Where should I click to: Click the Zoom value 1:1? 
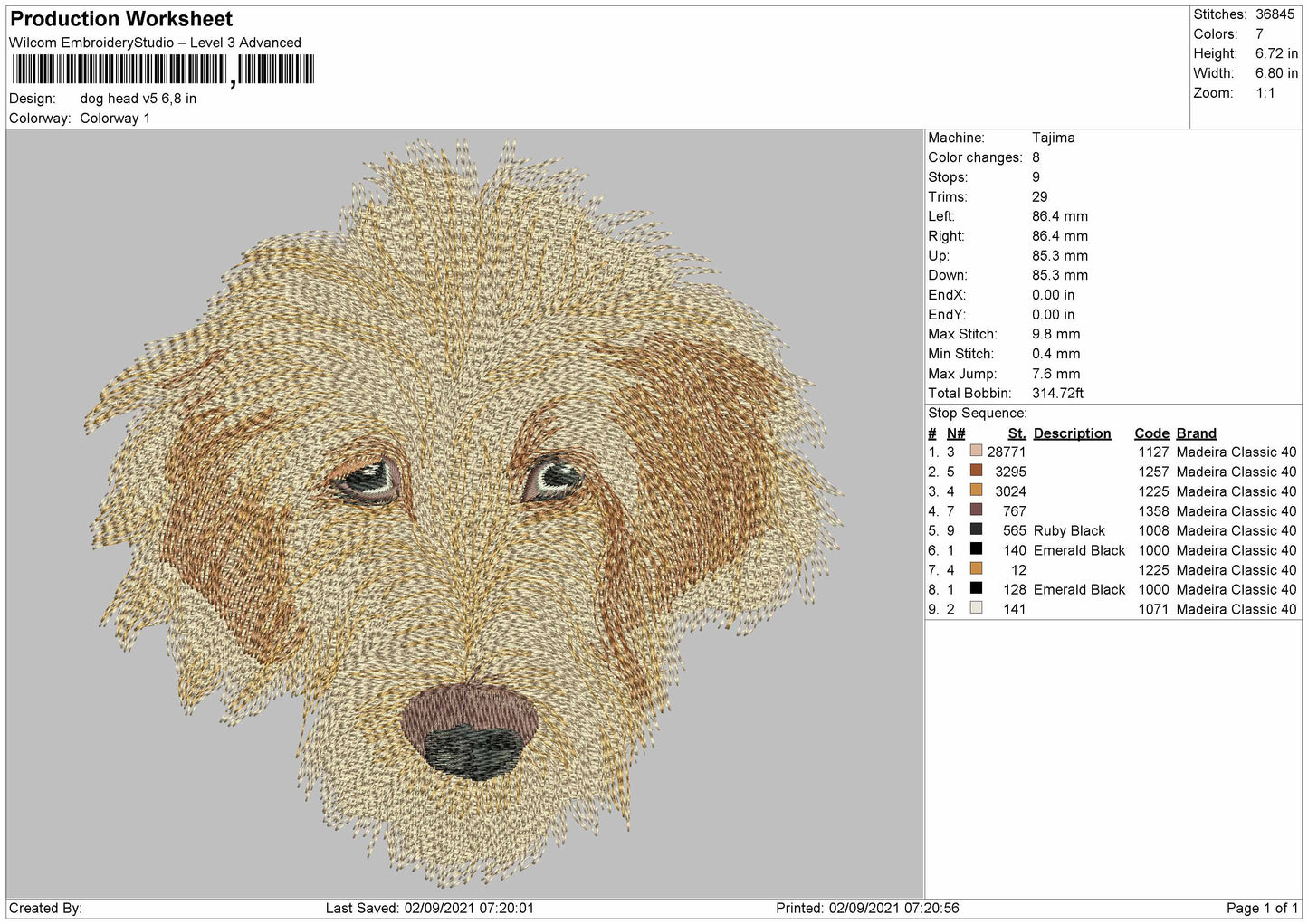[1265, 93]
